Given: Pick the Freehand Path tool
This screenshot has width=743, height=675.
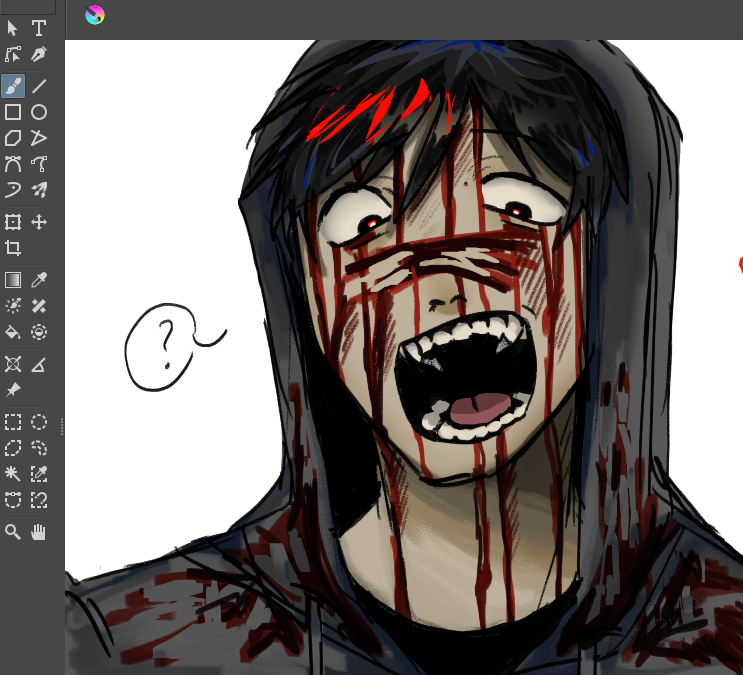Looking at the screenshot, I should click(x=39, y=164).
